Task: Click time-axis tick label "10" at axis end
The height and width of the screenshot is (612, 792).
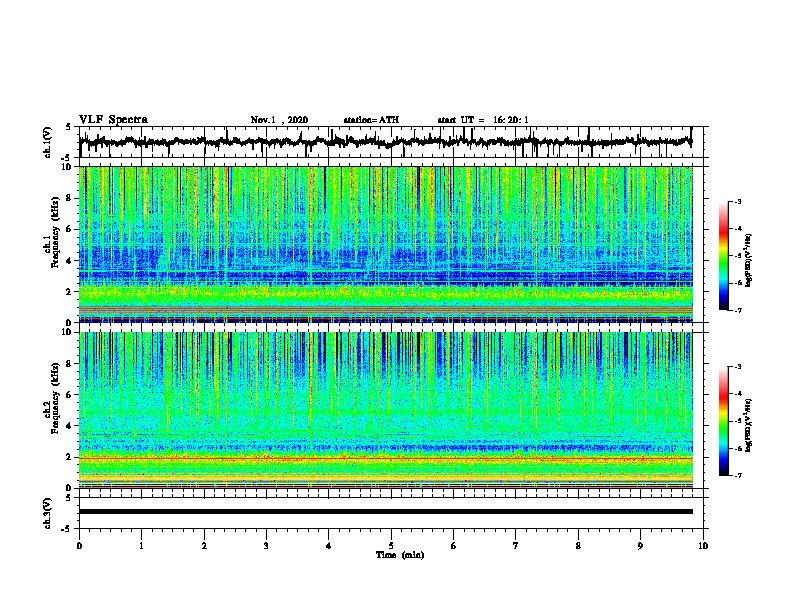Action: pos(703,546)
